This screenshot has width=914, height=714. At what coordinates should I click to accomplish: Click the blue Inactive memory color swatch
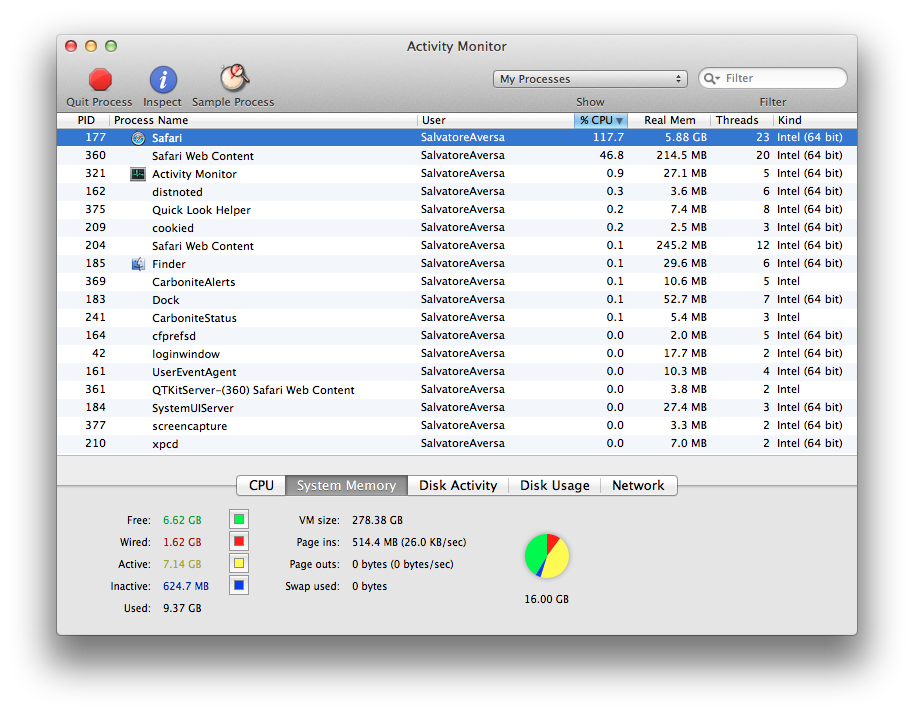click(239, 585)
